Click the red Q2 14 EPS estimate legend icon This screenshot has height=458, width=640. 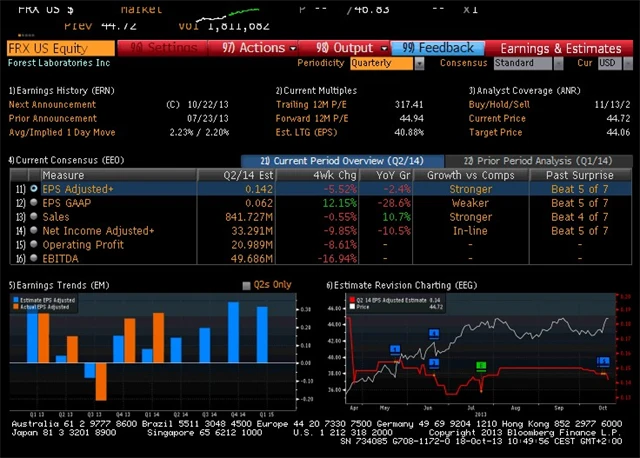click(x=349, y=299)
